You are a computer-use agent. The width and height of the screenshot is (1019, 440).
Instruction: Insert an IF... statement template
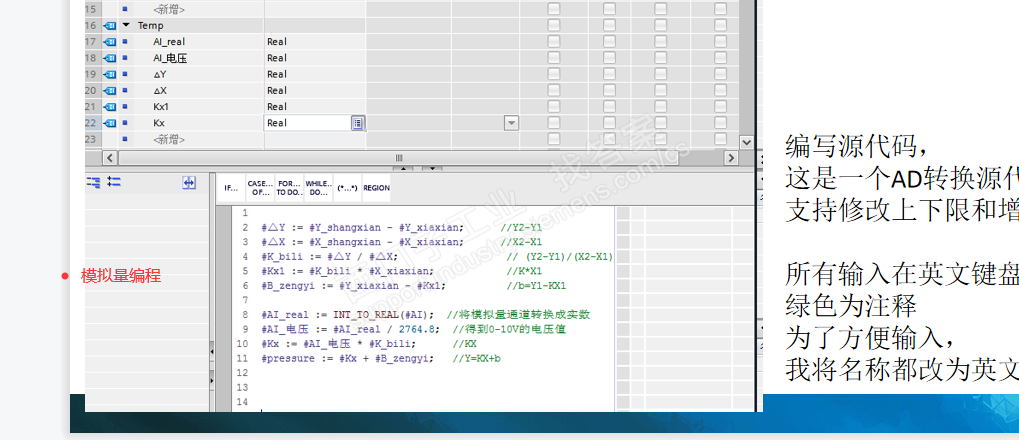tap(231, 188)
